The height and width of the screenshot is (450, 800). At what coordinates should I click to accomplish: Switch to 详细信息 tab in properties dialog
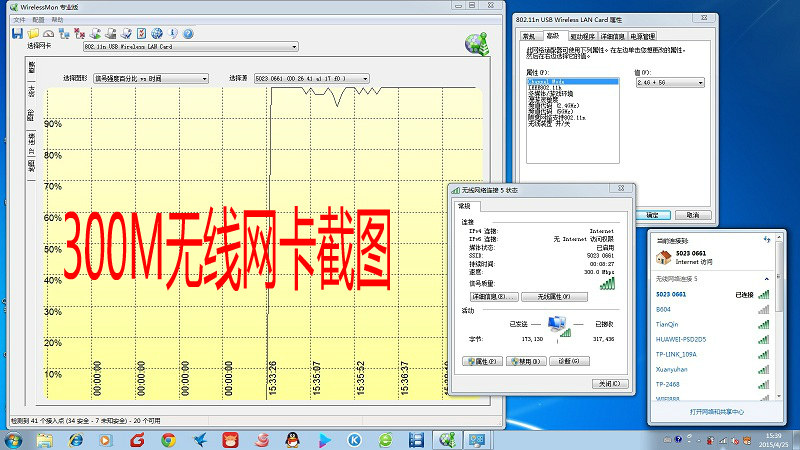(x=612, y=37)
